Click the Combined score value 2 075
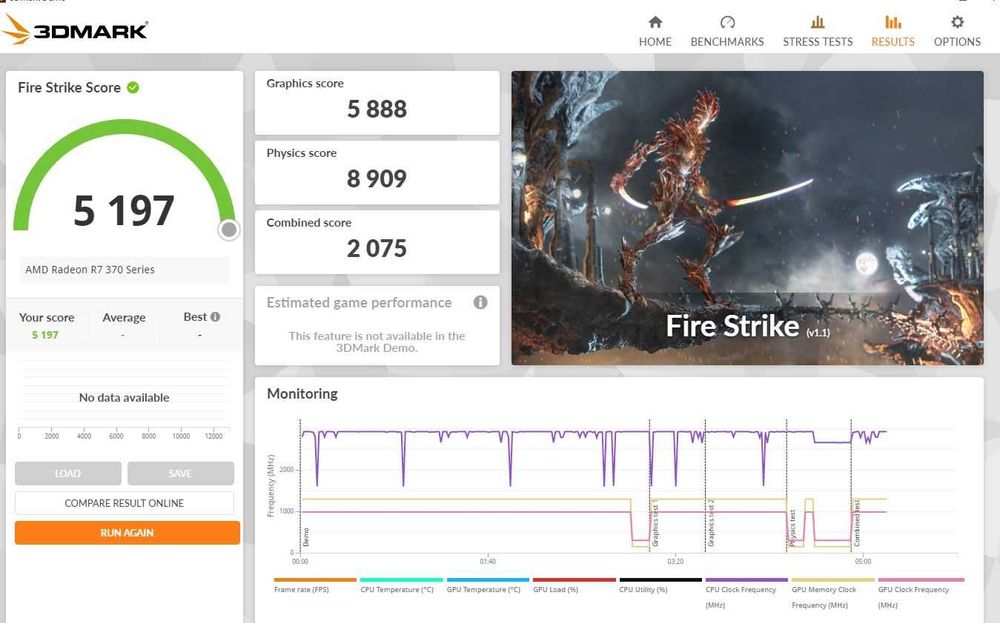Screen dimensions: 1000x623 coord(377,248)
